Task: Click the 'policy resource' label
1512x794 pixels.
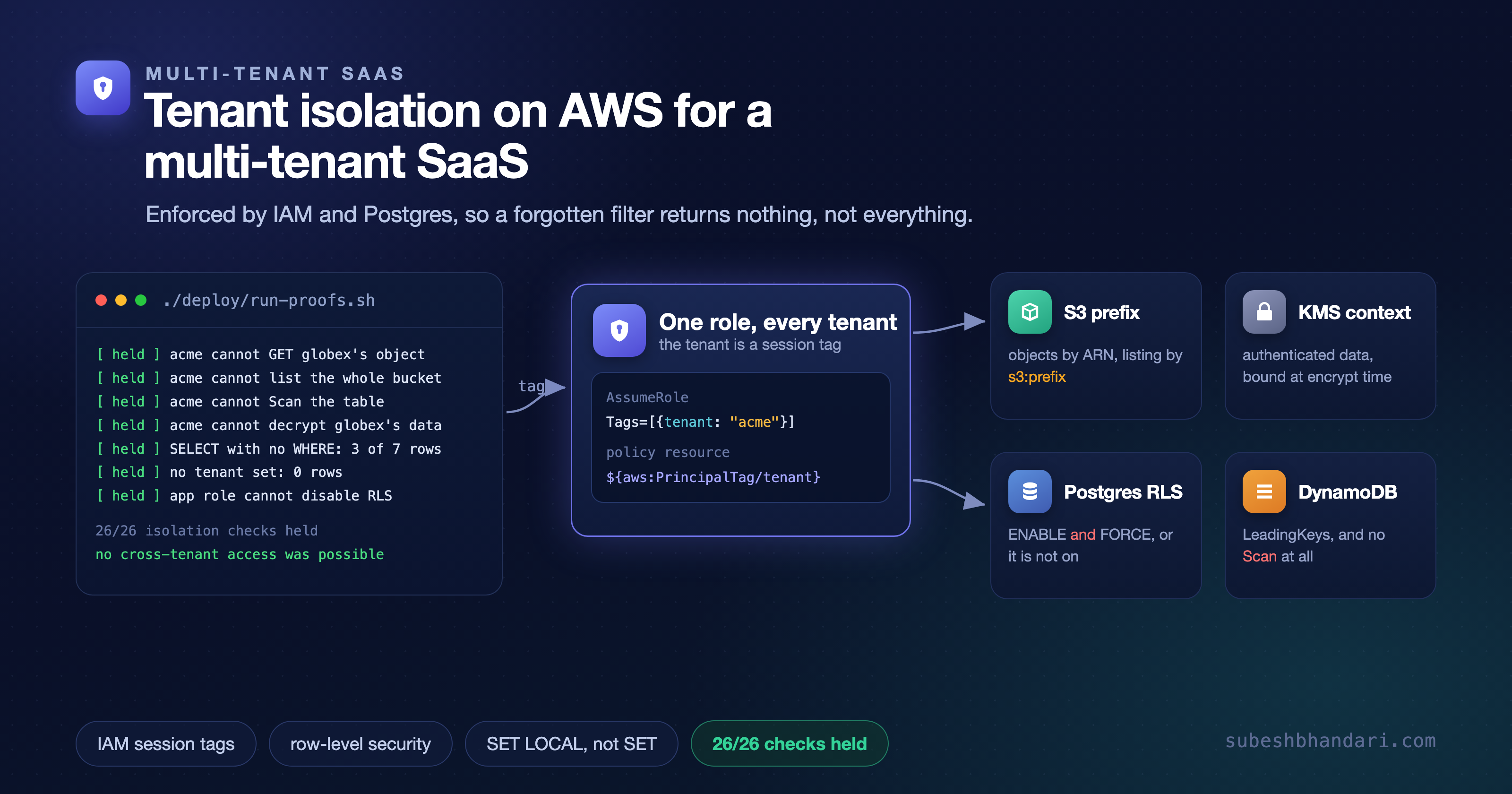Action: pyautogui.click(x=667, y=452)
